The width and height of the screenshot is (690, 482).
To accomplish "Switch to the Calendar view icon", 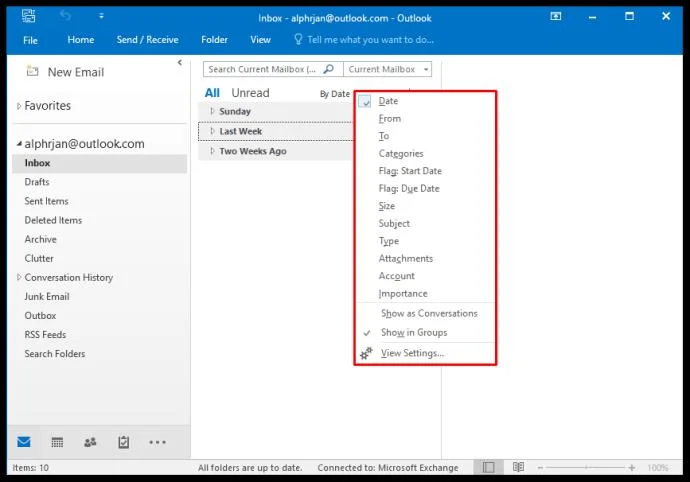I will [x=57, y=442].
